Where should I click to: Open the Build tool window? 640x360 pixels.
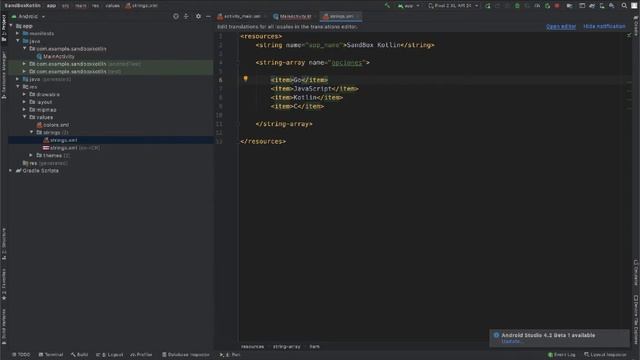80,355
